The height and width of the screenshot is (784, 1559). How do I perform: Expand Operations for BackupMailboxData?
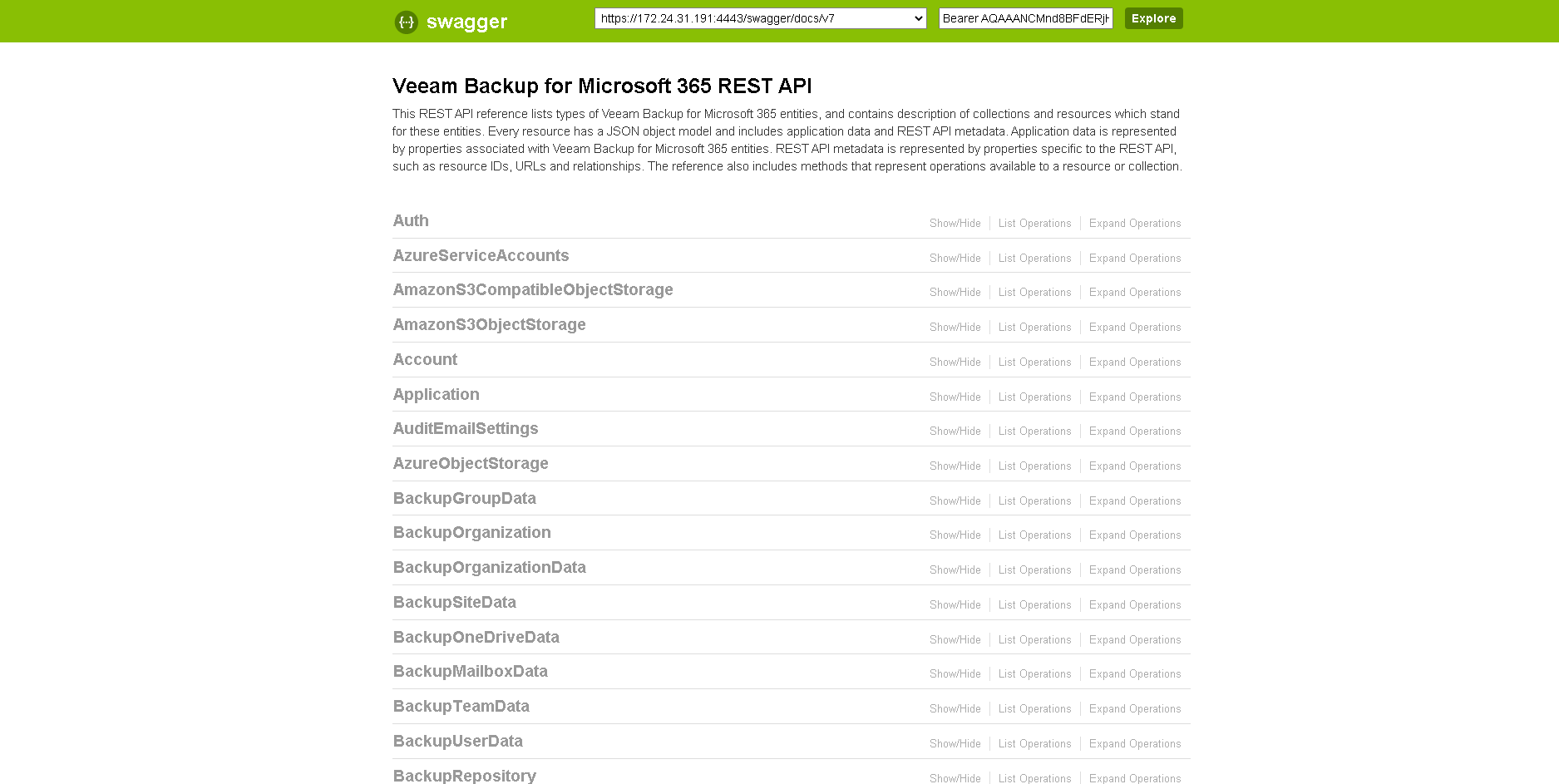click(x=1134, y=674)
